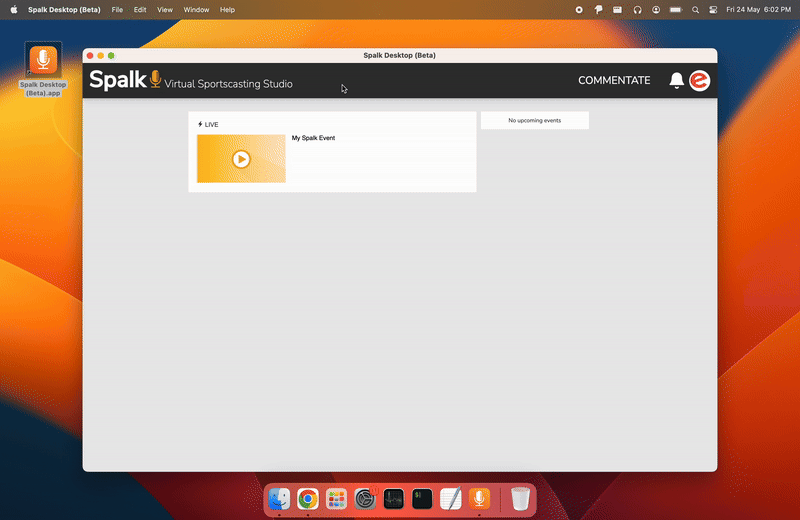Click the LIVE label
Image resolution: width=800 pixels, height=520 pixels.
point(208,125)
